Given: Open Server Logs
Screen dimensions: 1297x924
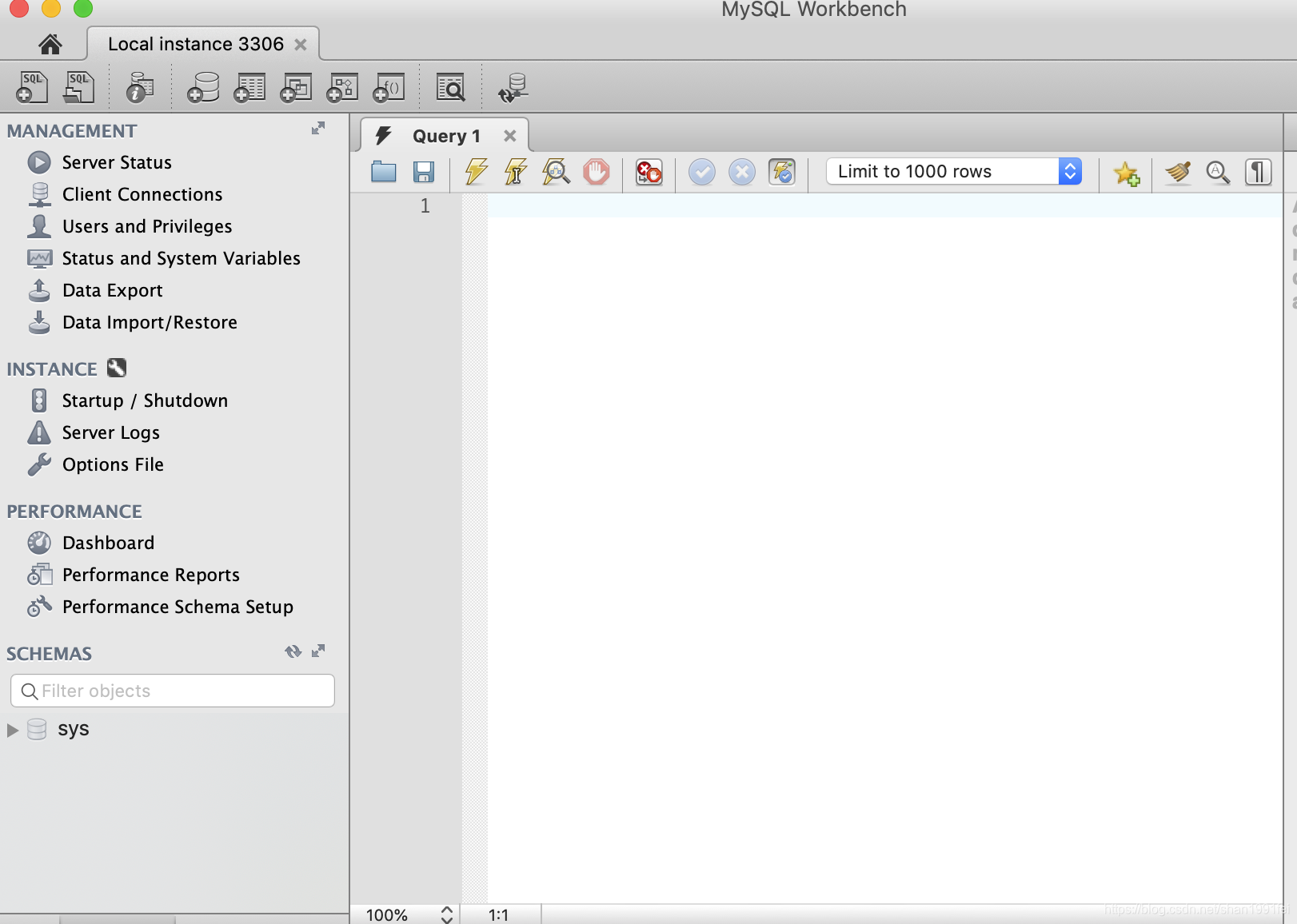Looking at the screenshot, I should point(111,432).
